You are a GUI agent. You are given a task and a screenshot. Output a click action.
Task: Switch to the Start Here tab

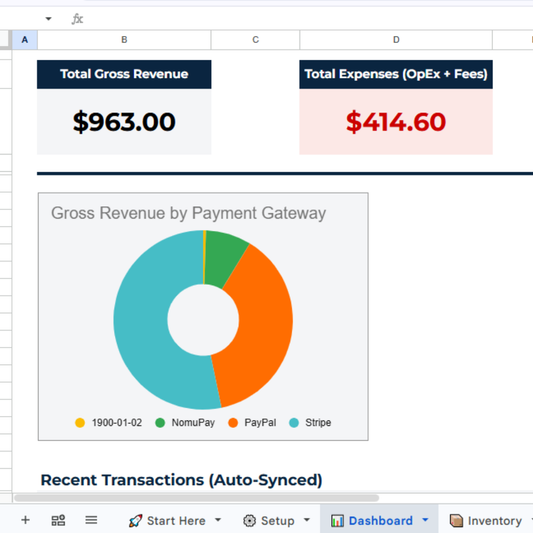pos(167,520)
